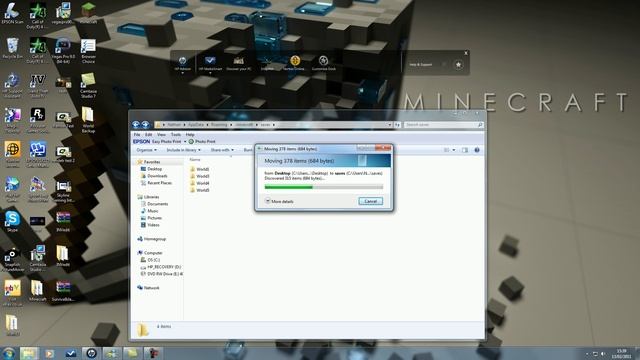The image size is (640, 360).
Task: Select Homegroup in navigation pane
Action: (x=155, y=239)
